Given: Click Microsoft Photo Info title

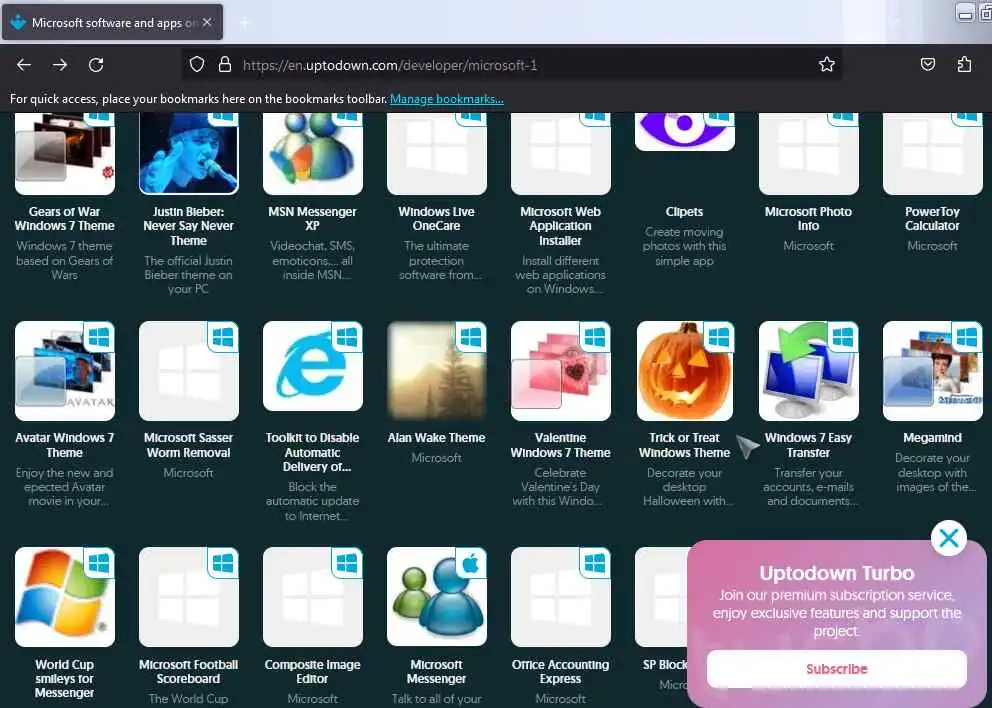Looking at the screenshot, I should (809, 218).
